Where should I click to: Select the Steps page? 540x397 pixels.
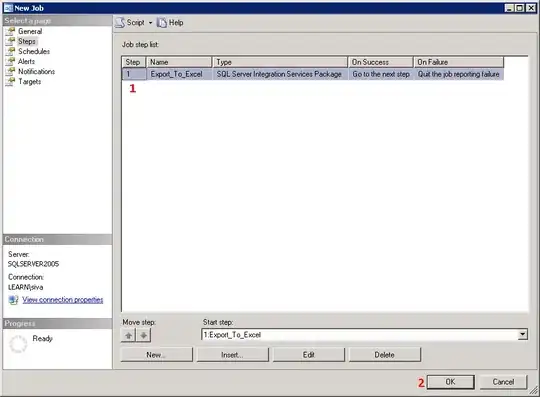tap(27, 41)
